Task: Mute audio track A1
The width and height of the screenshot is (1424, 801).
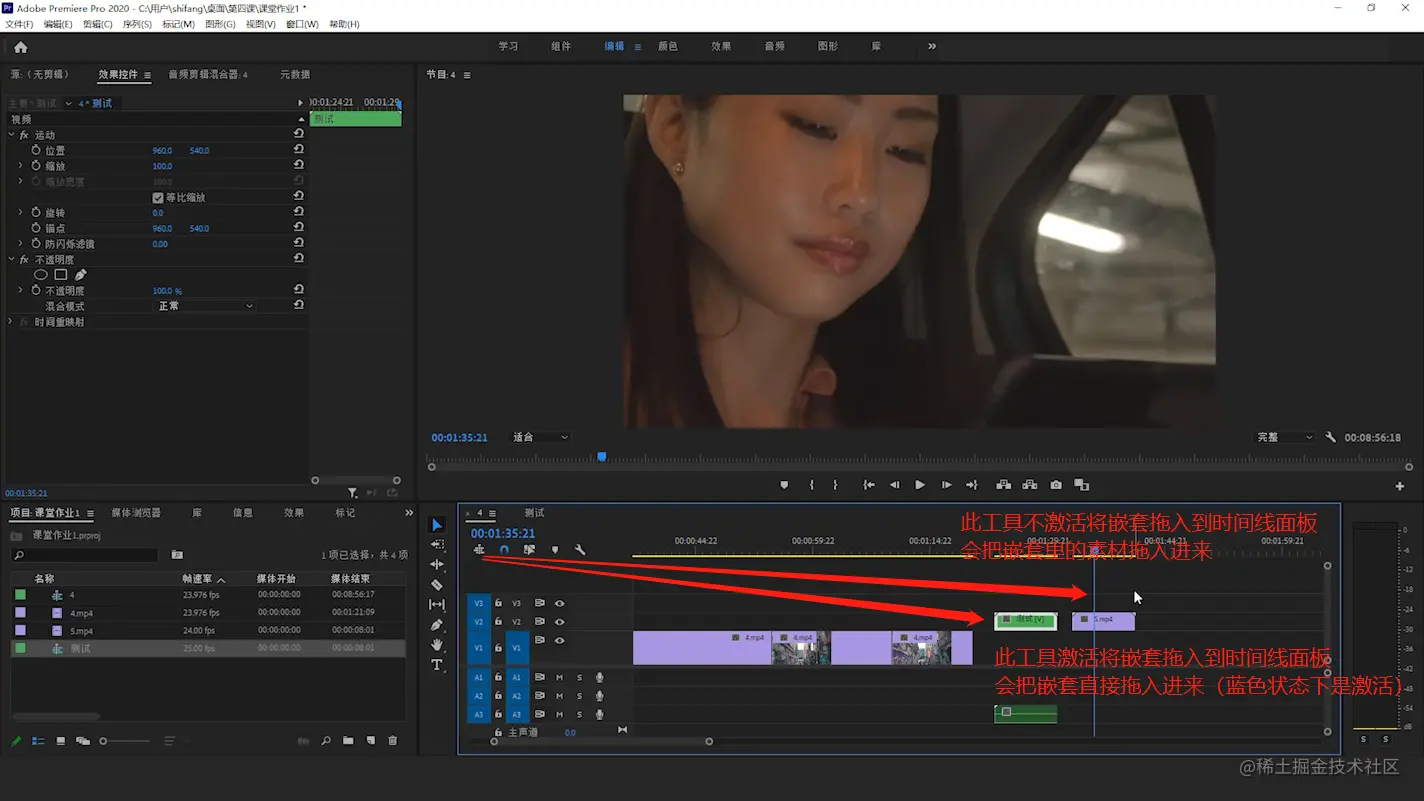Action: 559,678
